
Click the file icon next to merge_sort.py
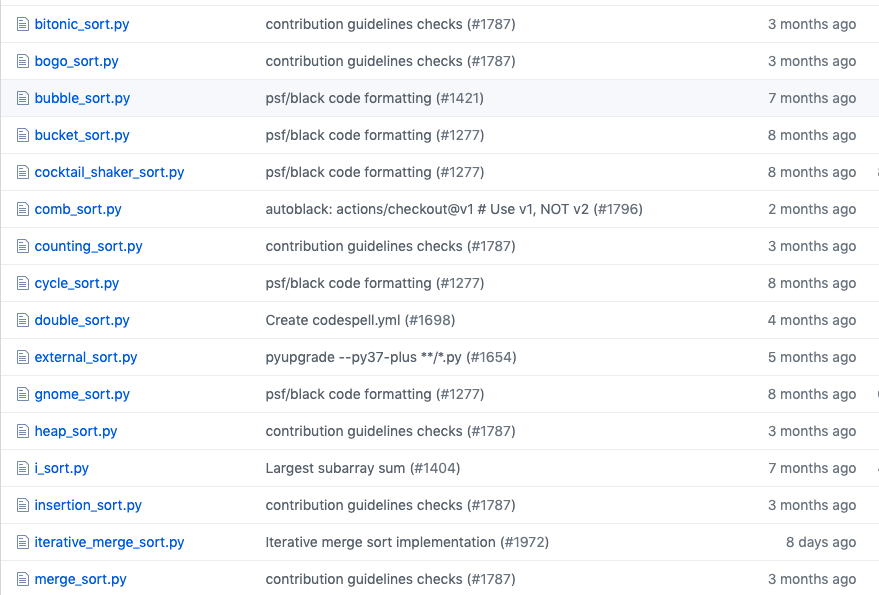22,579
